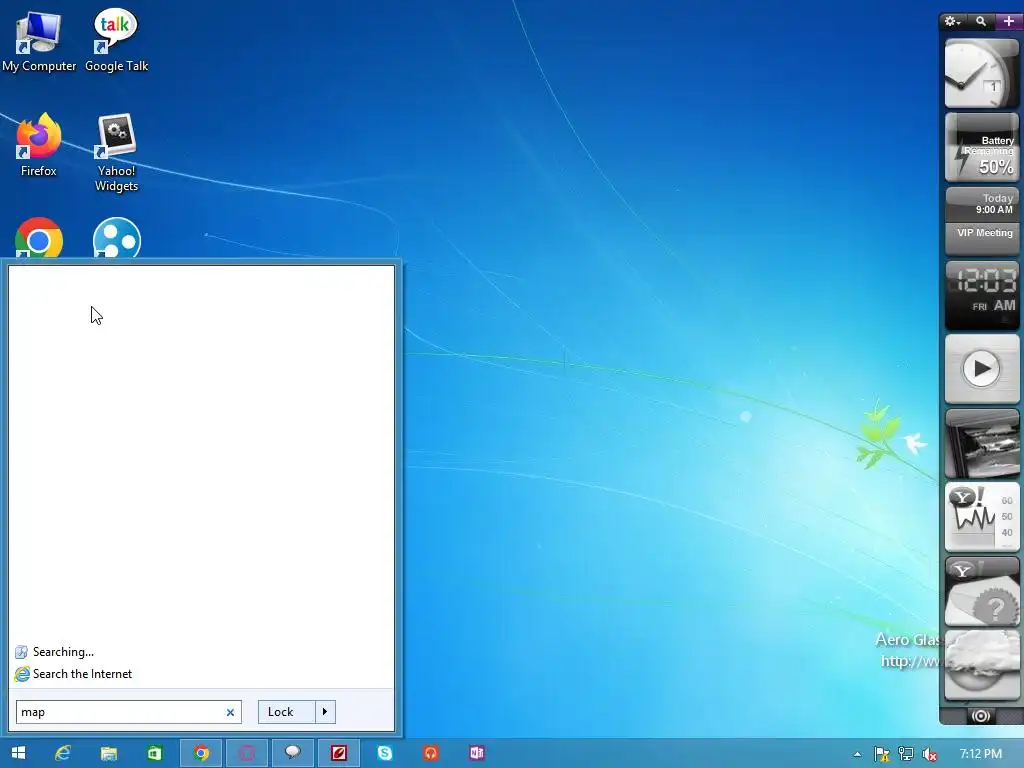This screenshot has height=768, width=1024.
Task: Open the widget dock gear settings menu
Action: point(952,22)
